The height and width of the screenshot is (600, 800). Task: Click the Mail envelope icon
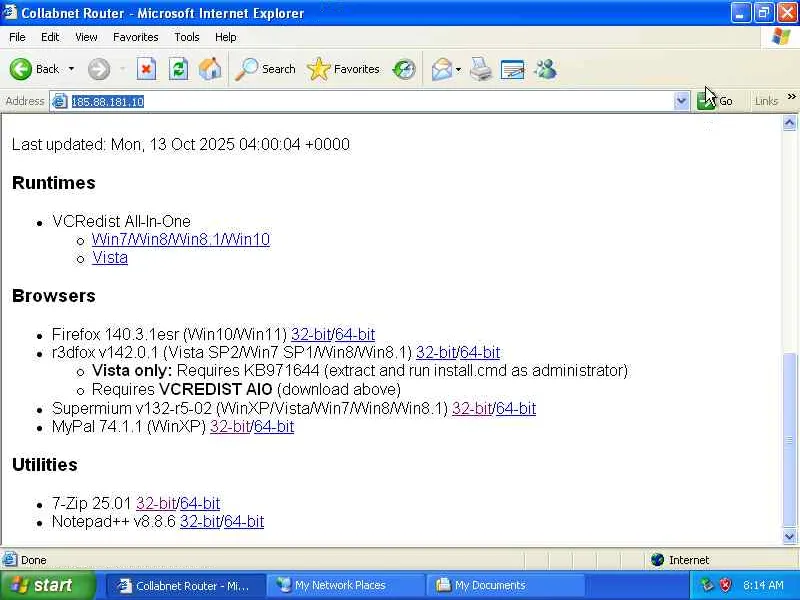[441, 69]
